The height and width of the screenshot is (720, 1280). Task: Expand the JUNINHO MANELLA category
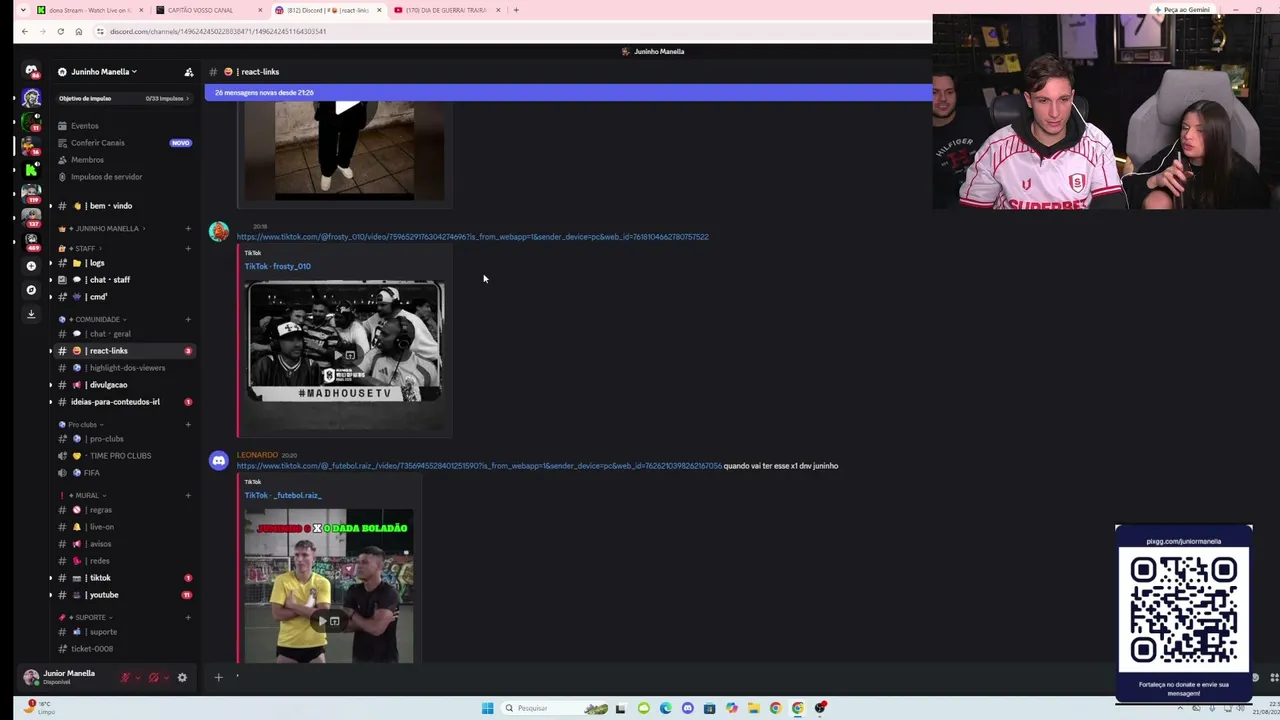coord(102,229)
